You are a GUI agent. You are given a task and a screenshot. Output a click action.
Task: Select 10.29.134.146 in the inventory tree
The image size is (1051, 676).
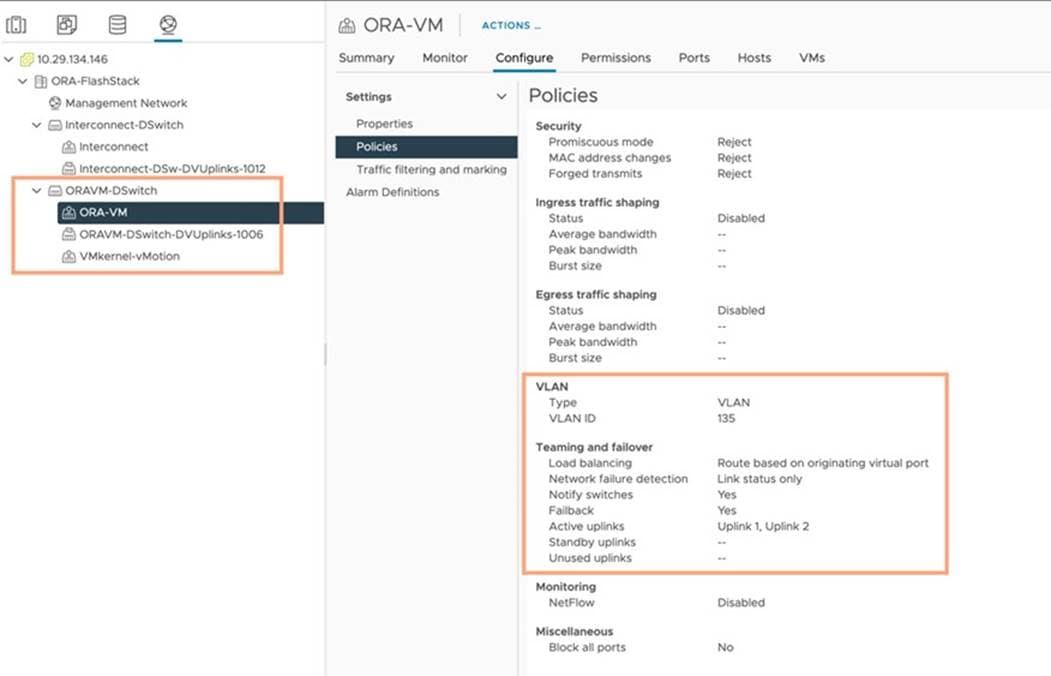point(72,59)
